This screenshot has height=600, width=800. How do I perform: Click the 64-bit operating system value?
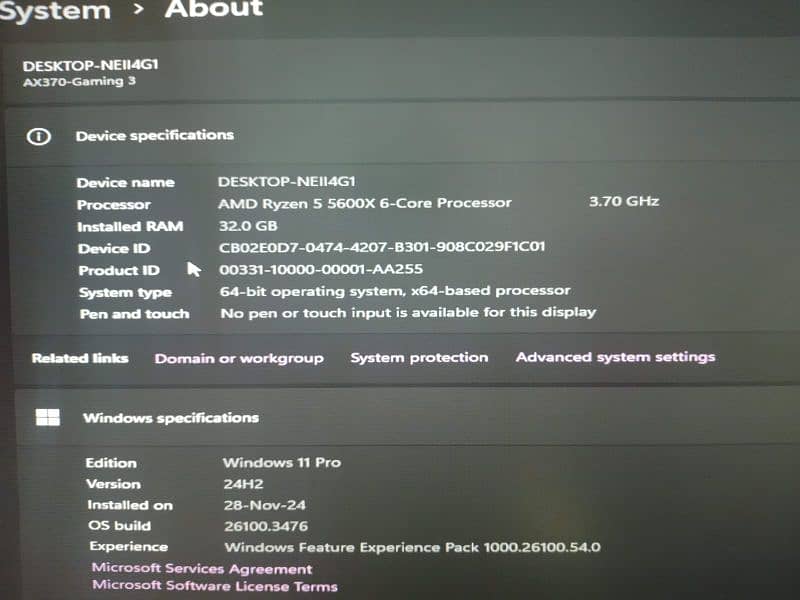395,291
